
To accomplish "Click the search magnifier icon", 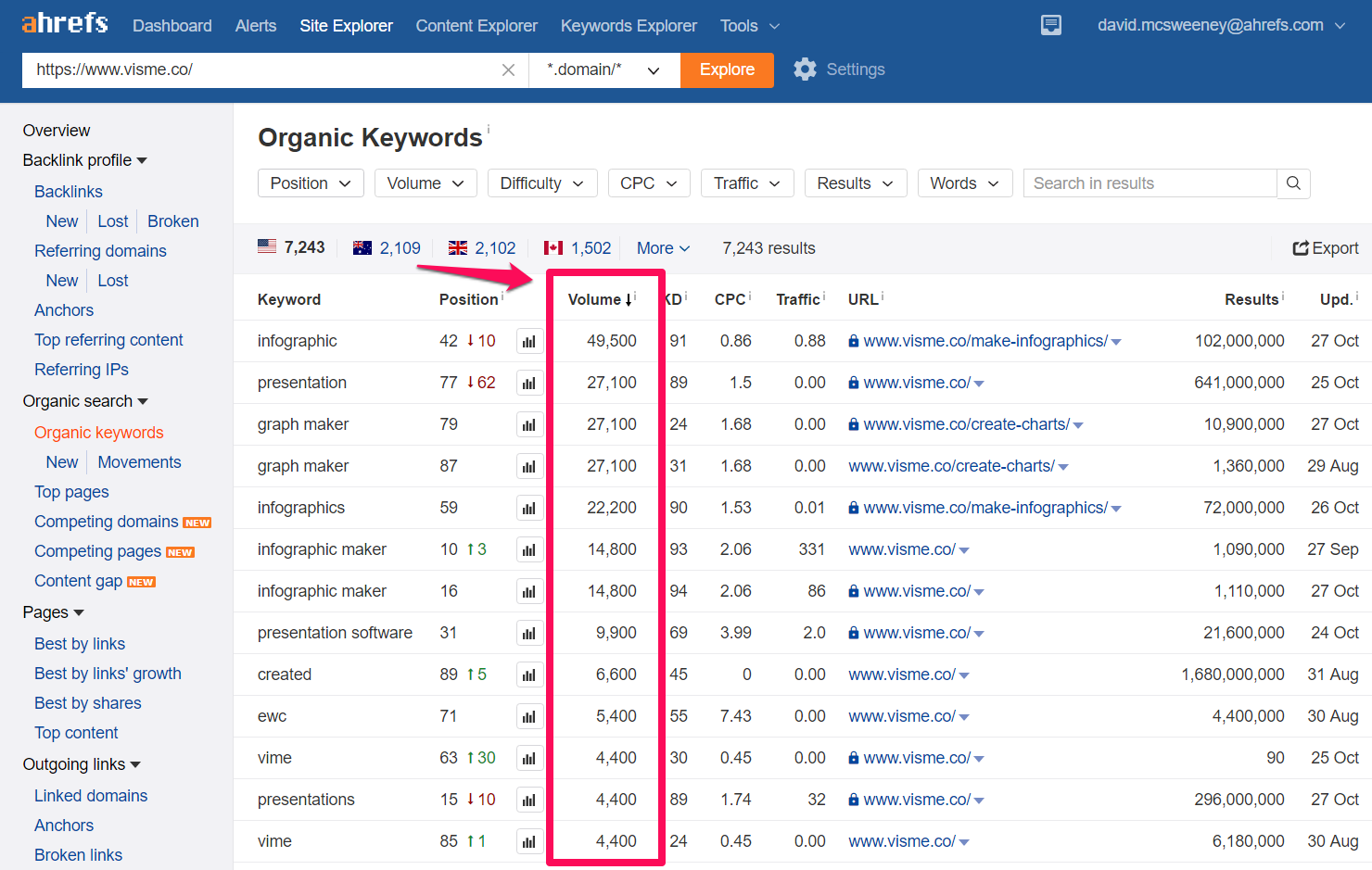I will (1293, 183).
